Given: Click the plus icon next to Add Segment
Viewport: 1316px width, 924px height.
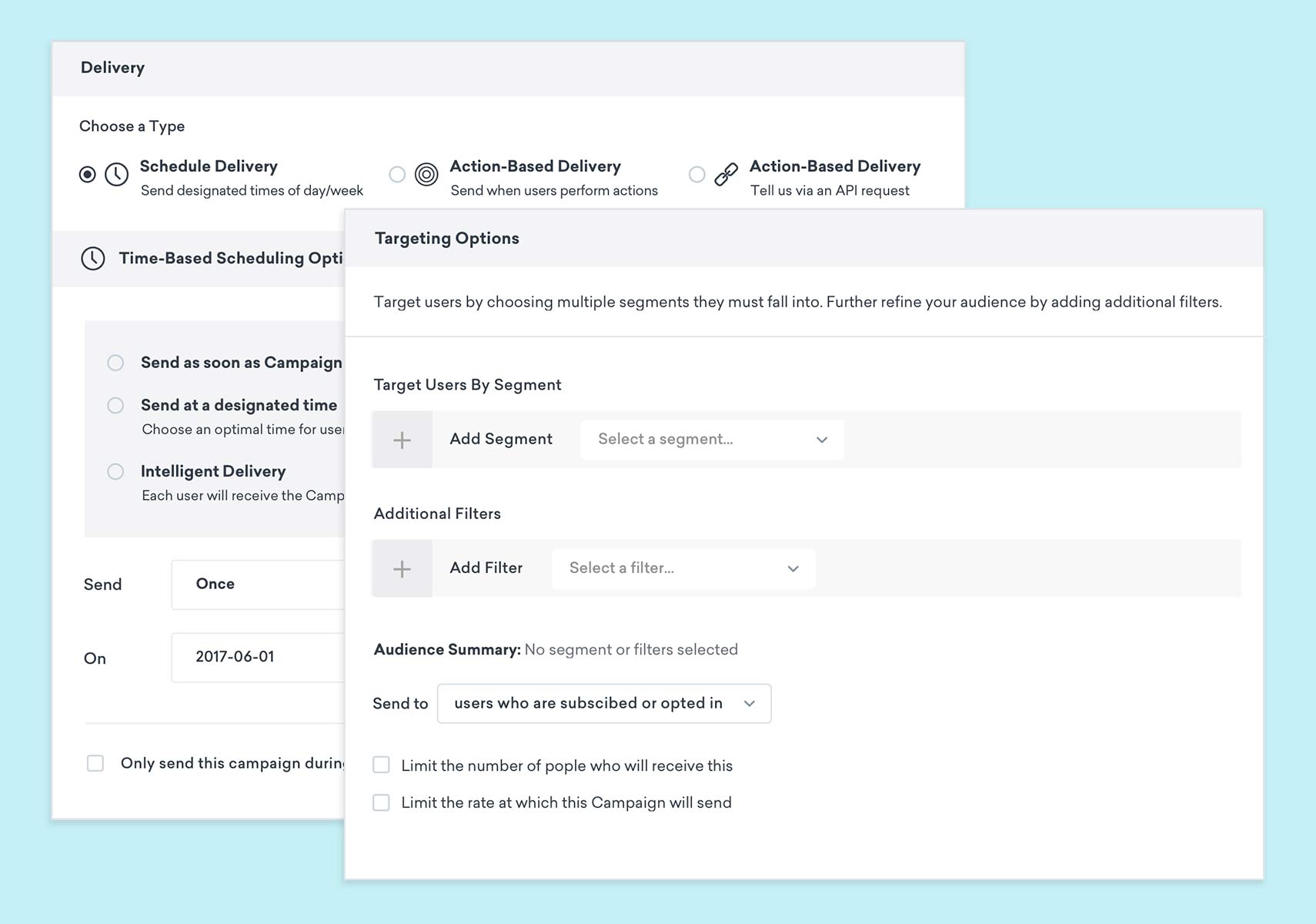Looking at the screenshot, I should [402, 440].
